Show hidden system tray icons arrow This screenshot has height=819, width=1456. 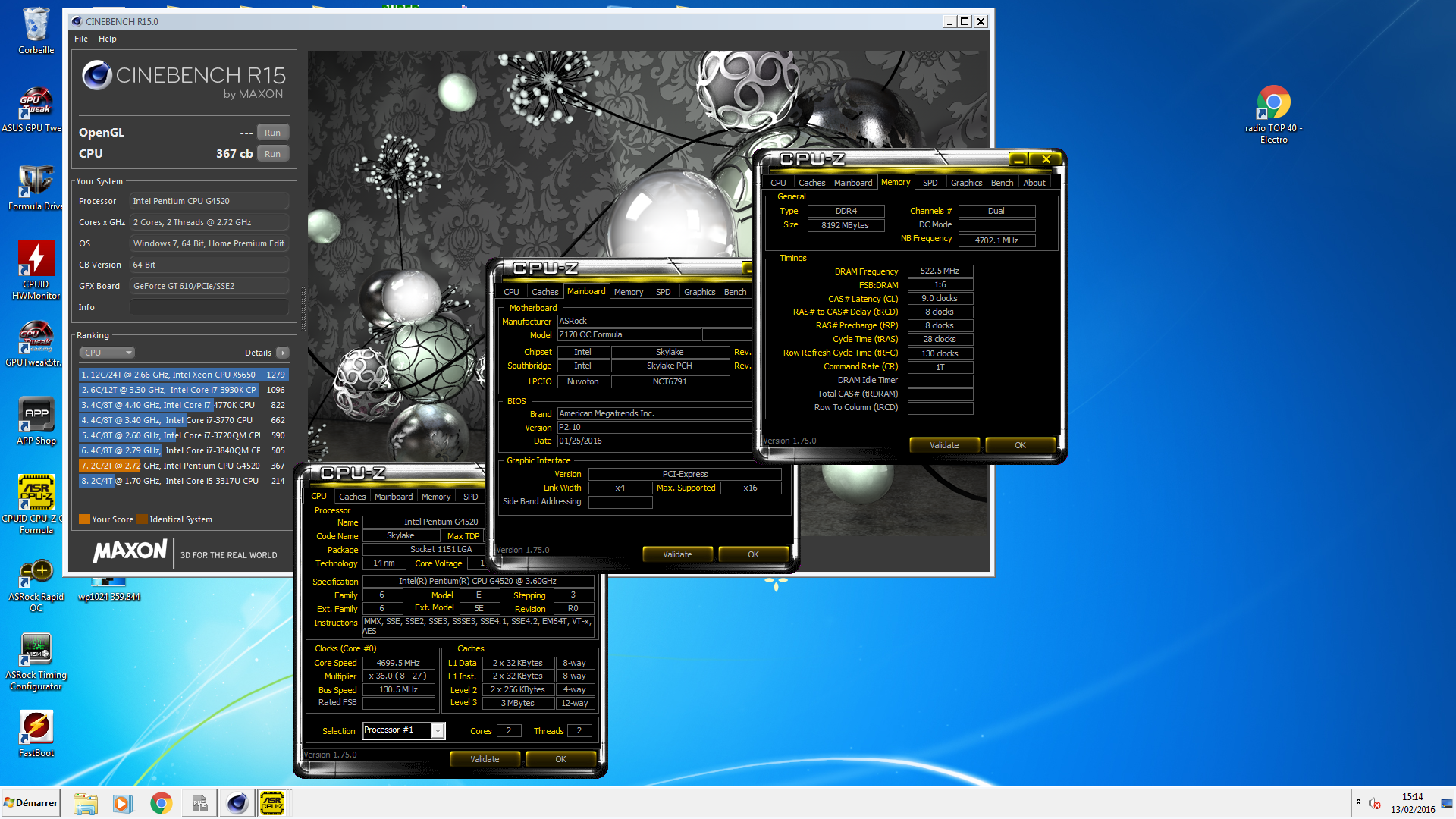pos(1357,803)
